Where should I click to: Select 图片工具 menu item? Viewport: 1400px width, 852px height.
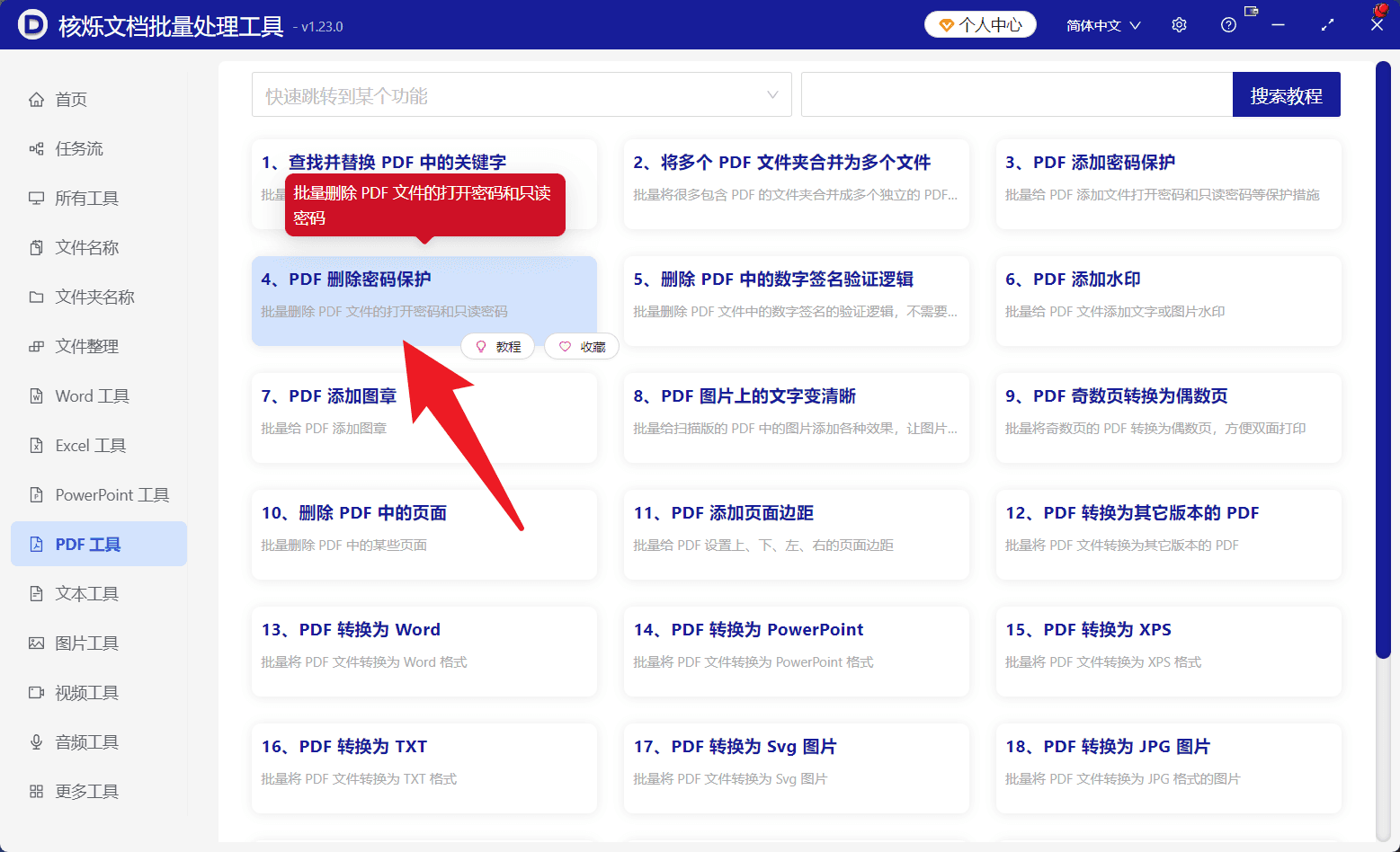99,643
